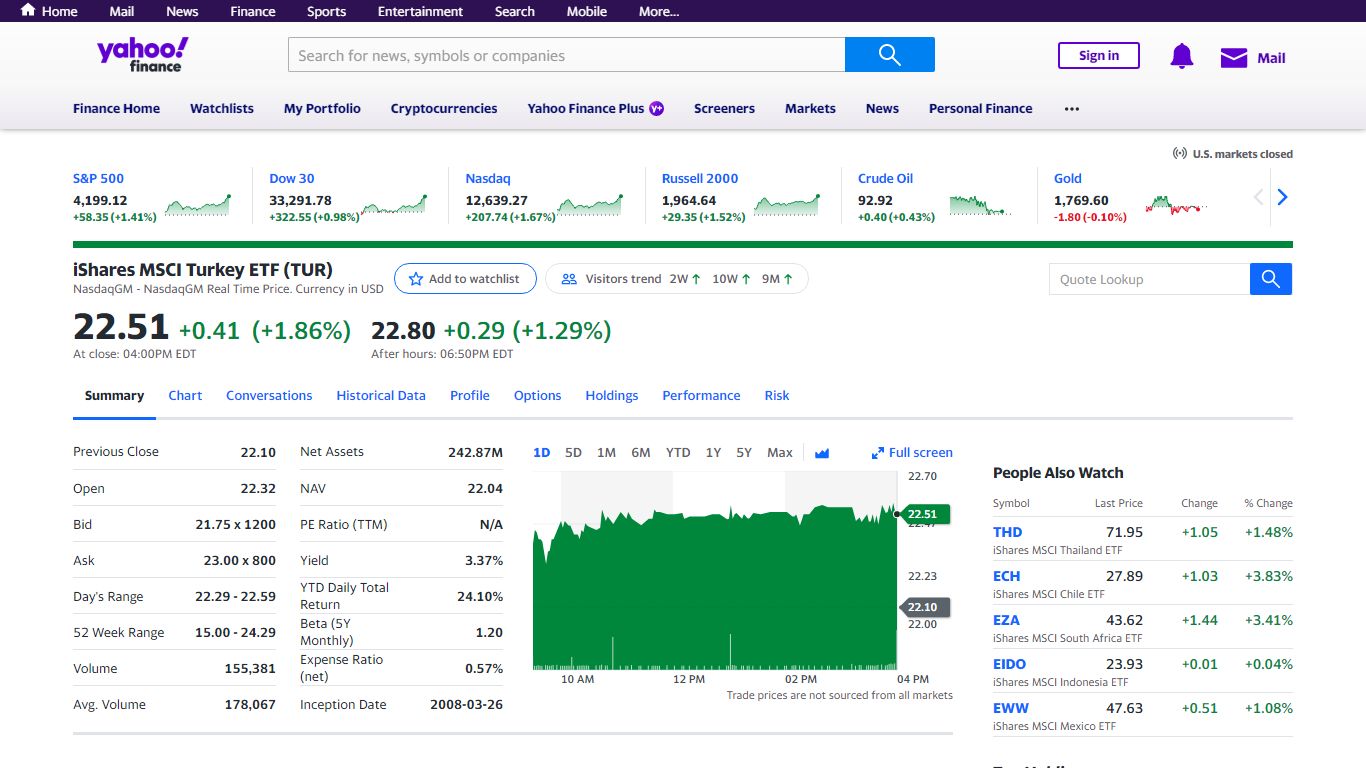Click the S&P 500 sparkline chart

[x=197, y=205]
